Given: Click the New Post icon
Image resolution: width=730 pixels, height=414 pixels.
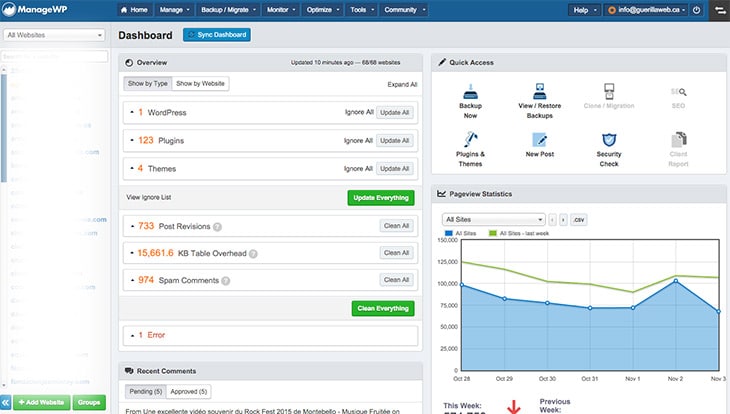Looking at the screenshot, I should 540,139.
